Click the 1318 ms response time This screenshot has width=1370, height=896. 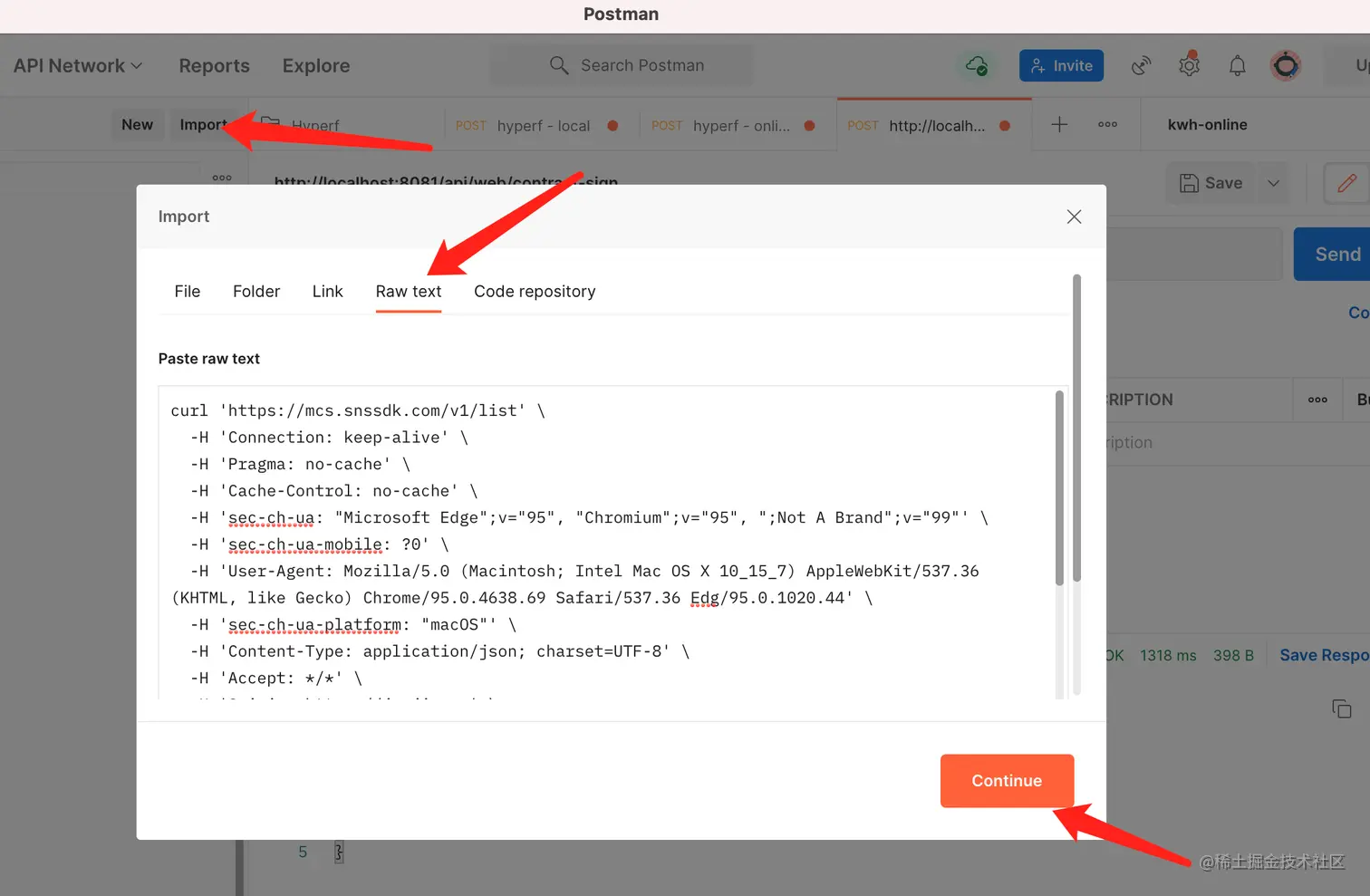1168,655
